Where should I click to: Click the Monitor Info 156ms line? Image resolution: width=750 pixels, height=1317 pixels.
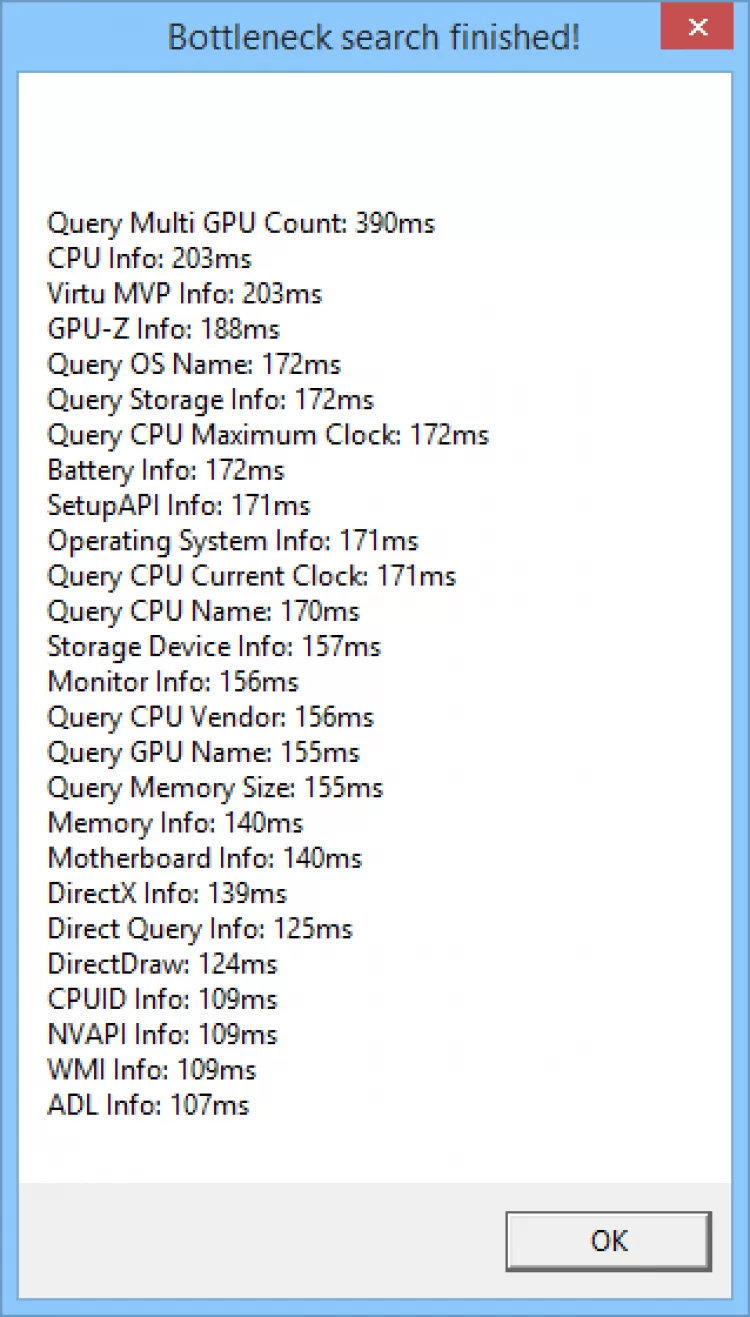173,682
